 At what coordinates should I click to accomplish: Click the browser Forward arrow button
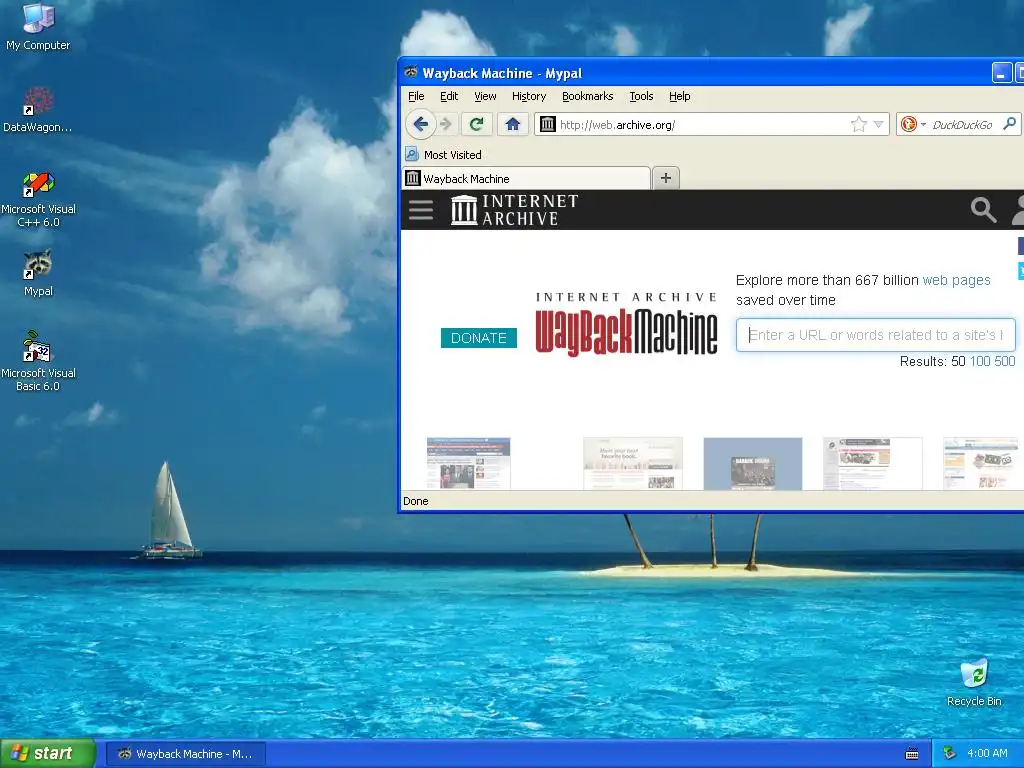pos(446,124)
